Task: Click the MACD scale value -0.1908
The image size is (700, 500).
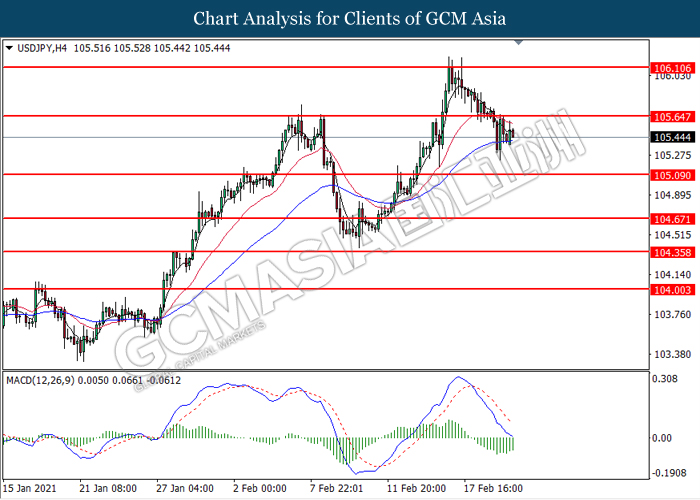Action: tap(669, 473)
